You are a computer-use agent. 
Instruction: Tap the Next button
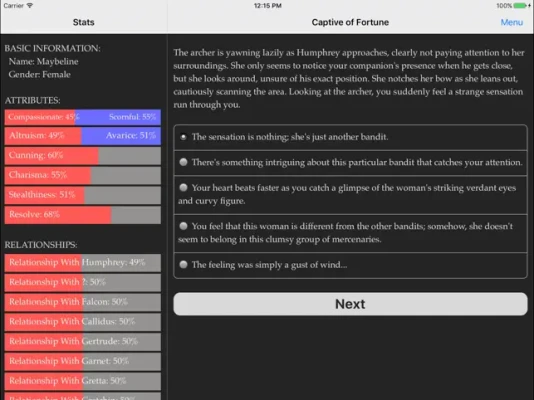(350, 304)
